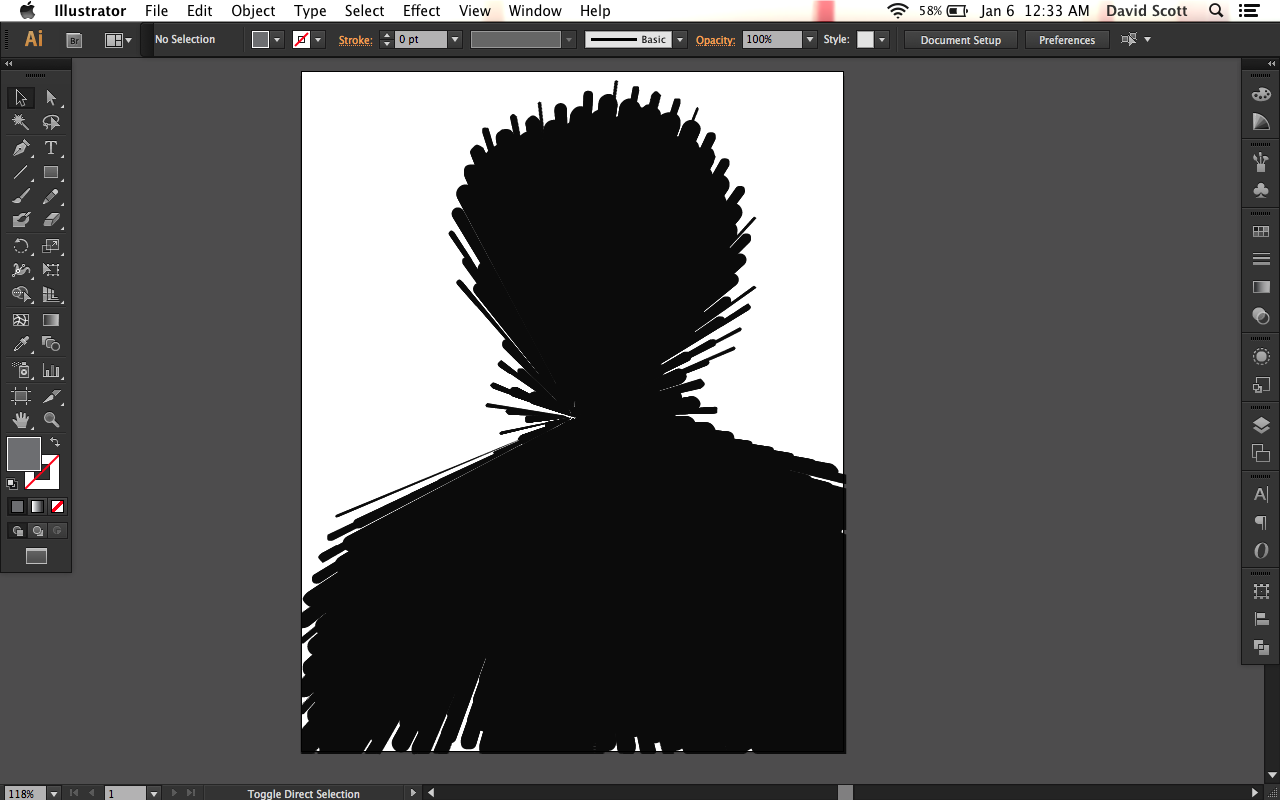Set paint mode to None
The width and height of the screenshot is (1280, 800).
[57, 507]
